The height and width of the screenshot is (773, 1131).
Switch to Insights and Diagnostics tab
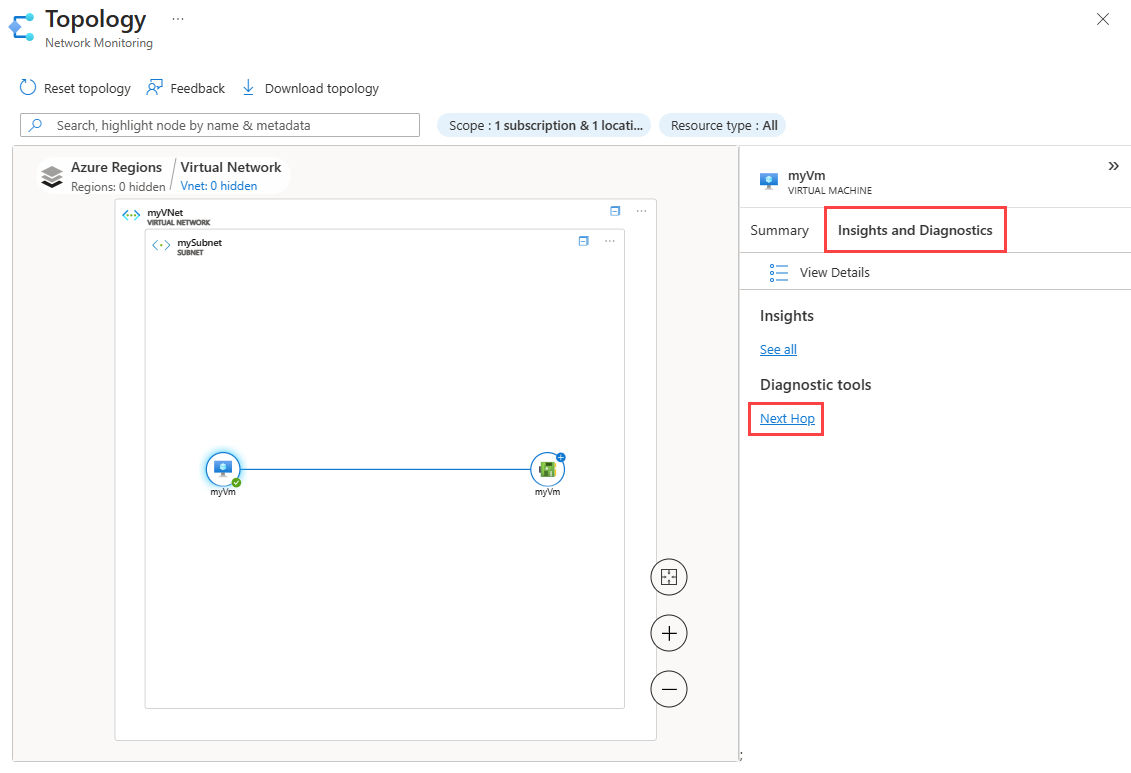[x=915, y=230]
